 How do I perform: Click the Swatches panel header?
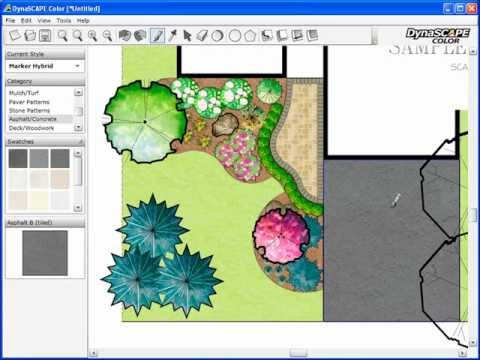point(45,142)
